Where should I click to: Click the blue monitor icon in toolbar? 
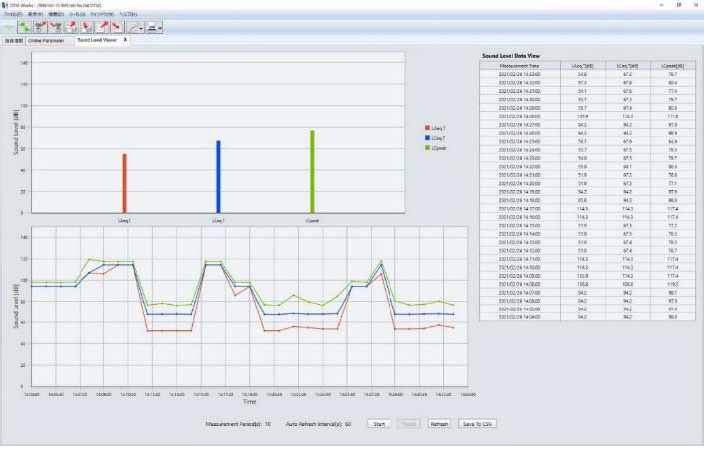click(x=152, y=27)
